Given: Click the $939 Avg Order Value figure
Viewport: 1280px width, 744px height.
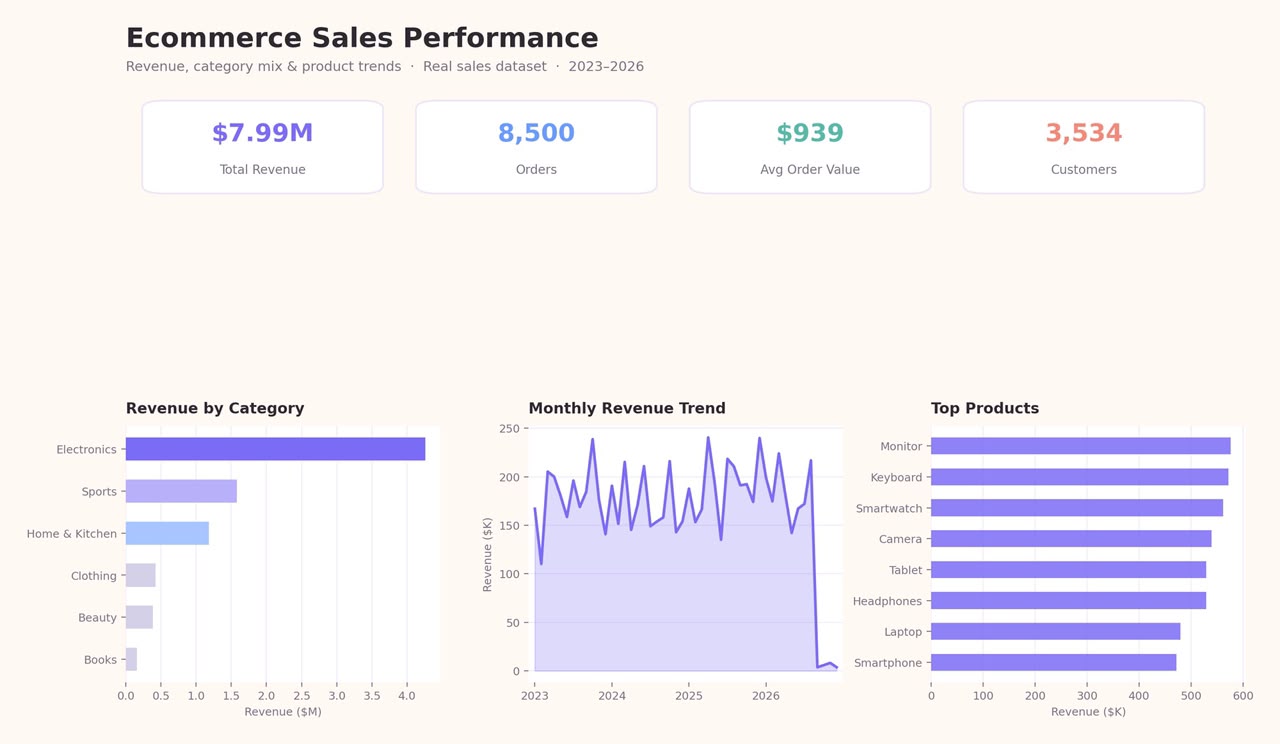Looking at the screenshot, I should click(810, 134).
